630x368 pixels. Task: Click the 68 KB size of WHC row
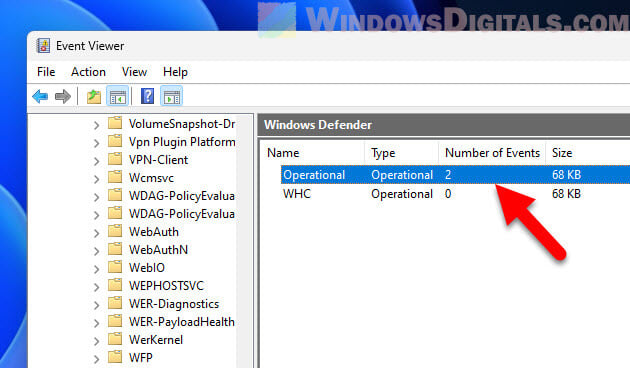tap(566, 194)
